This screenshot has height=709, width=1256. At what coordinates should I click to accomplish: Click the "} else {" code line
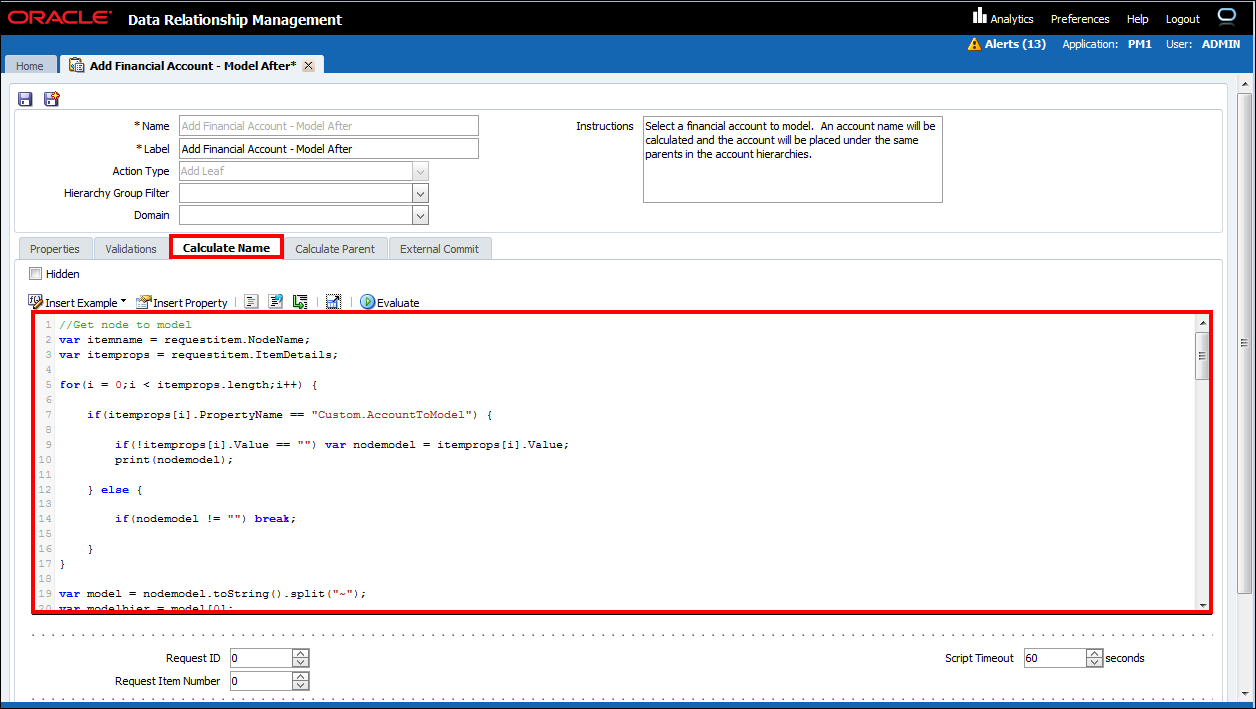pyautogui.click(x=115, y=489)
